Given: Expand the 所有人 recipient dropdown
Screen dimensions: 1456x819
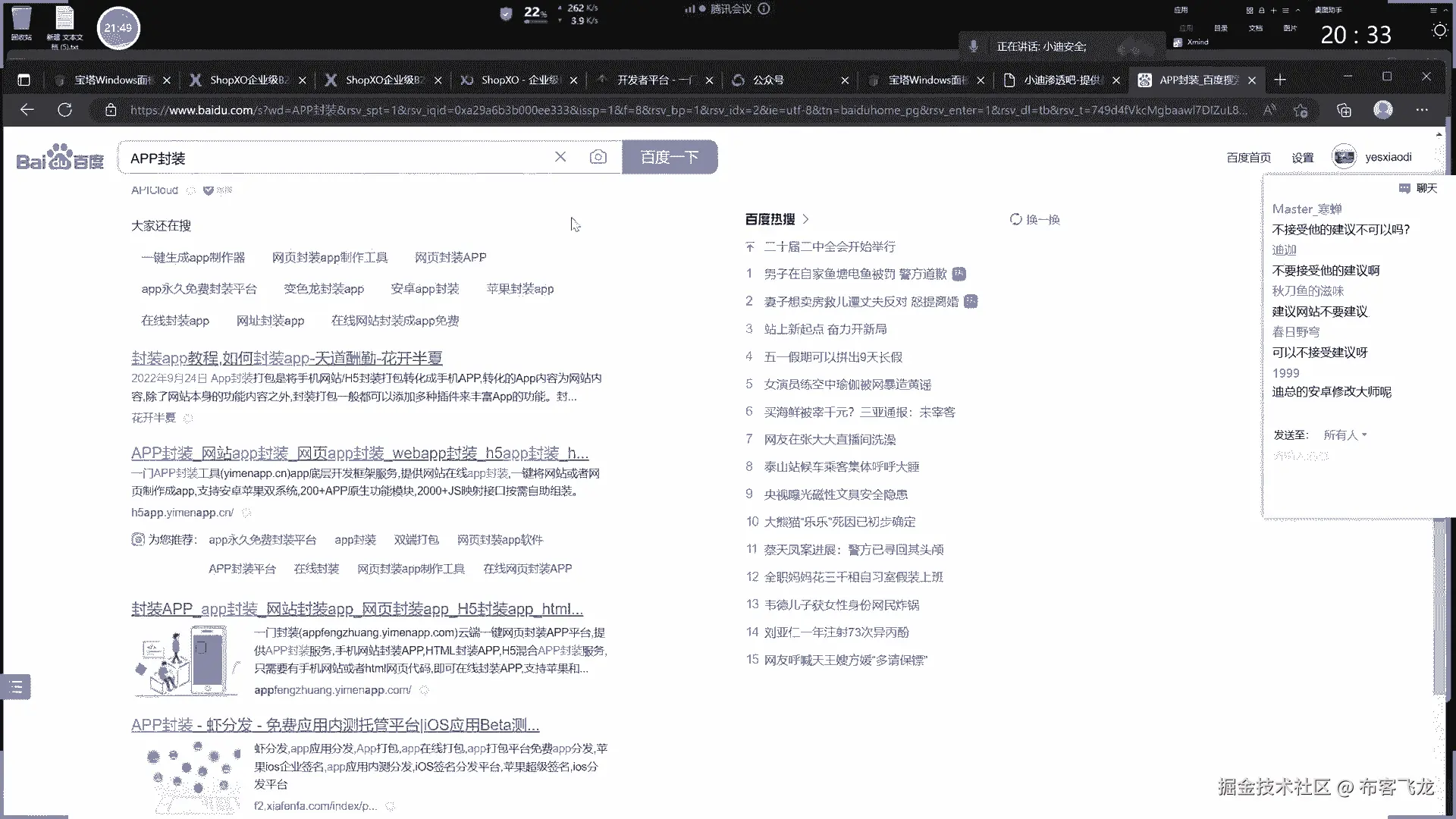Looking at the screenshot, I should (x=1345, y=435).
